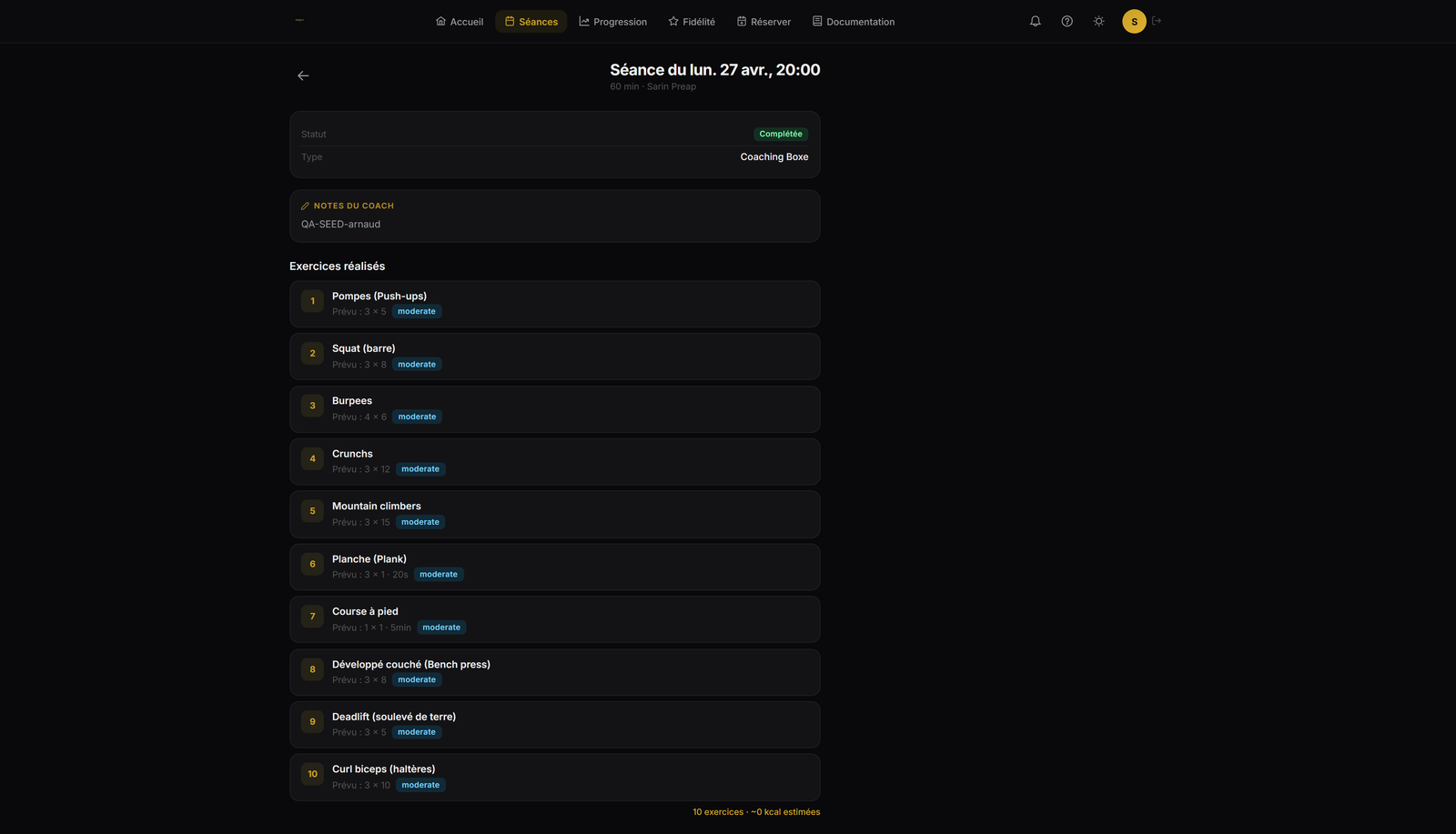
Task: Click the number 5 badge of Mountain climbers
Action: point(312,511)
